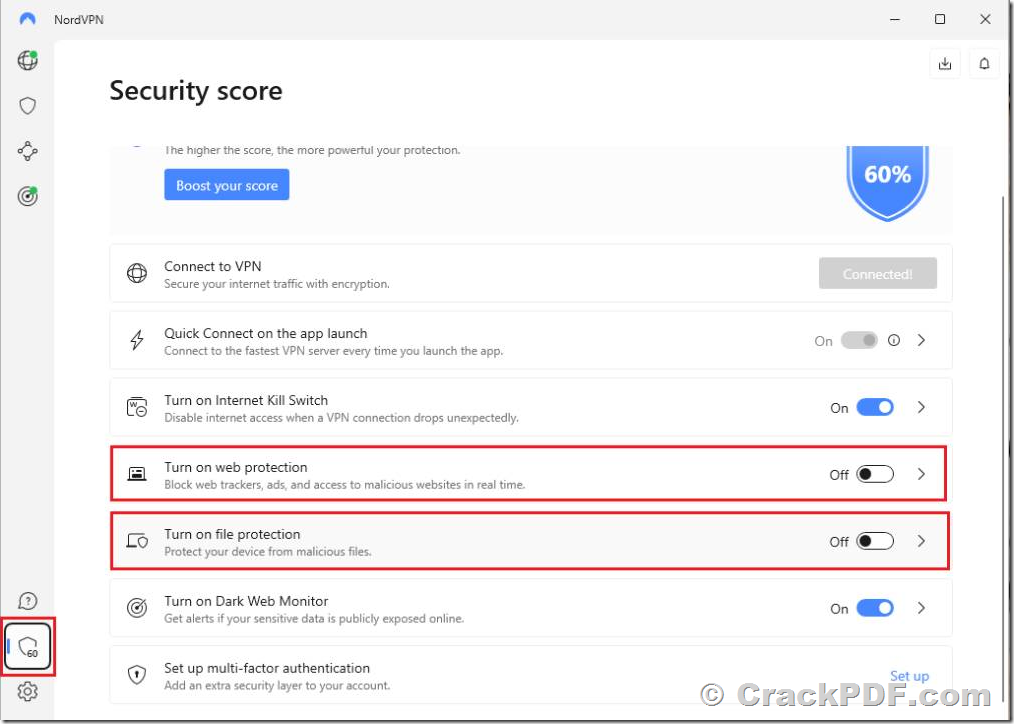Image resolution: width=1014 pixels, height=724 pixels.
Task: Click Set up link for multi-factor authentication
Action: click(909, 676)
